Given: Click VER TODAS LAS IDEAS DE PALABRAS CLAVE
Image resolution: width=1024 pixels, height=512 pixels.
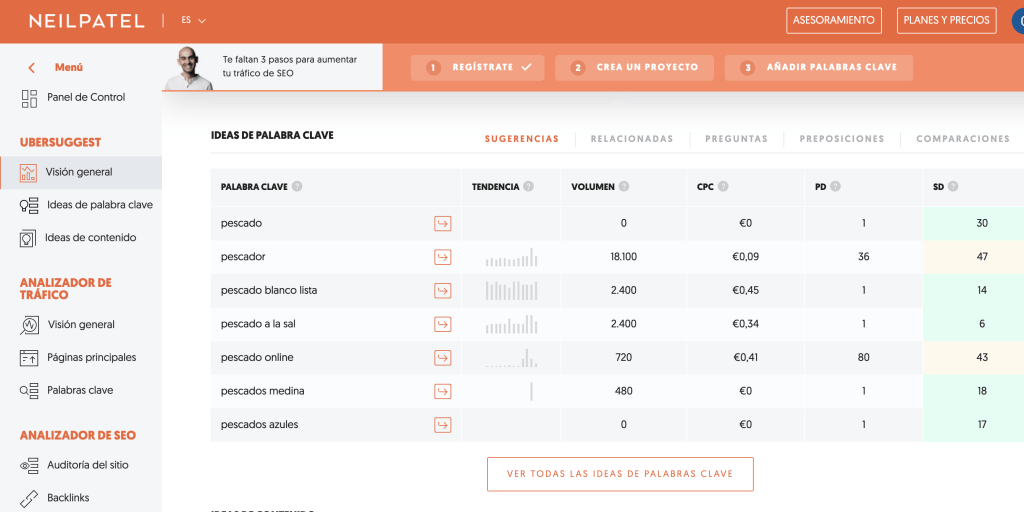Looking at the screenshot, I should tap(620, 474).
